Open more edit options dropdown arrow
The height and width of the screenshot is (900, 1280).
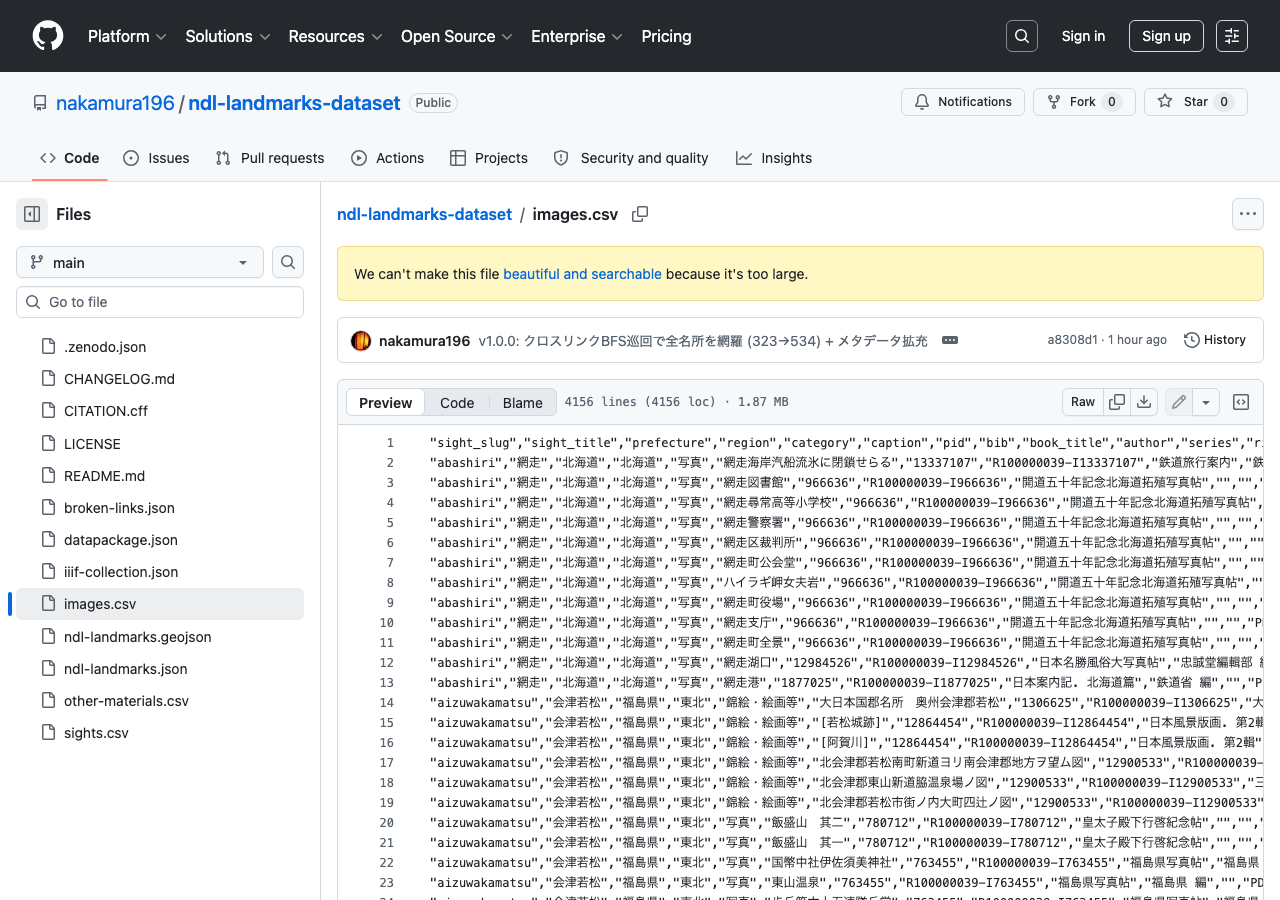(1207, 402)
